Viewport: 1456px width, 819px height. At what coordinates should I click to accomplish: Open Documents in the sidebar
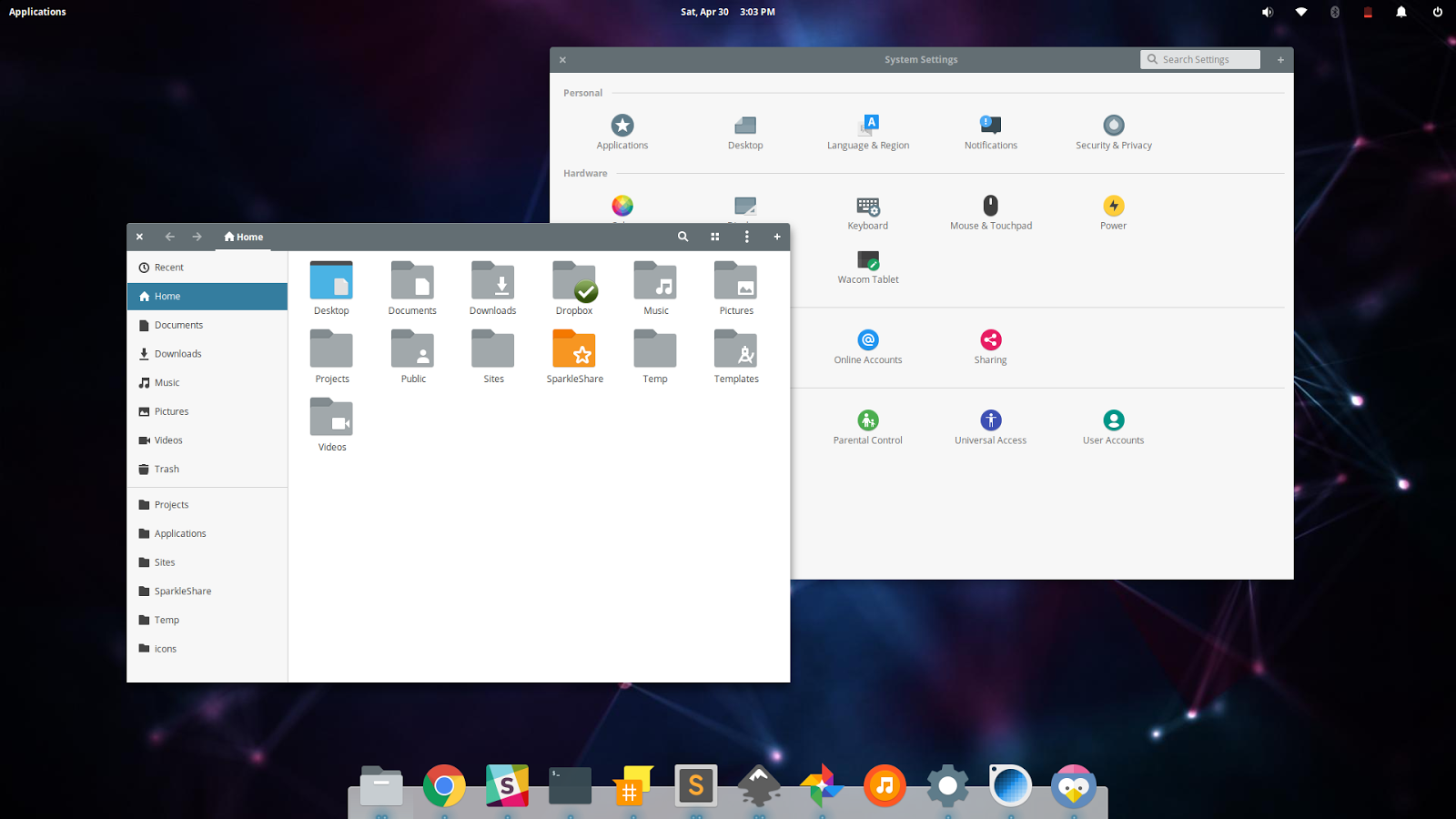pos(207,325)
